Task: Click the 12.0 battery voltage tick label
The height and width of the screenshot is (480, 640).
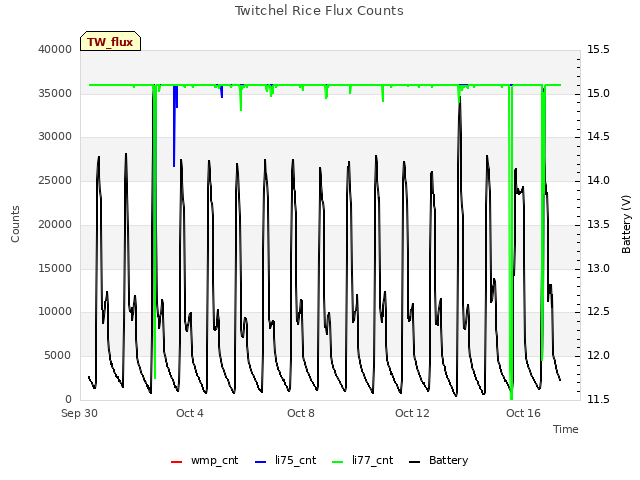Action: click(x=598, y=356)
